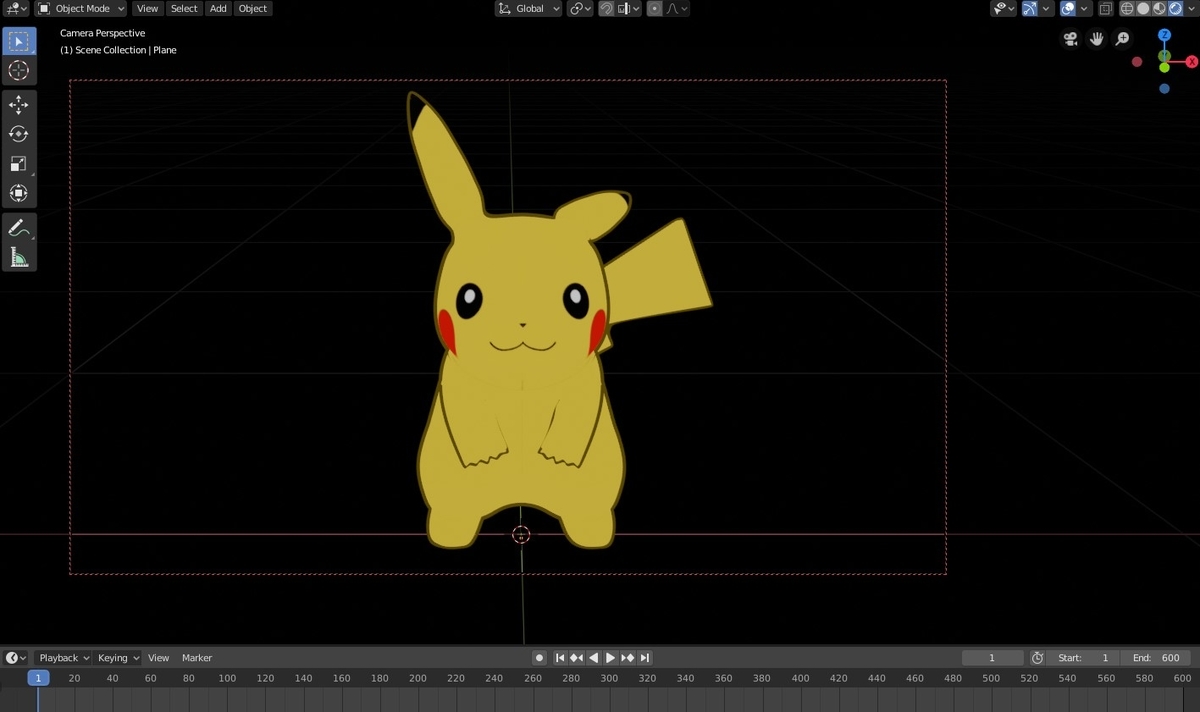The height and width of the screenshot is (712, 1200).
Task: Click the End frame field
Action: [1156, 658]
